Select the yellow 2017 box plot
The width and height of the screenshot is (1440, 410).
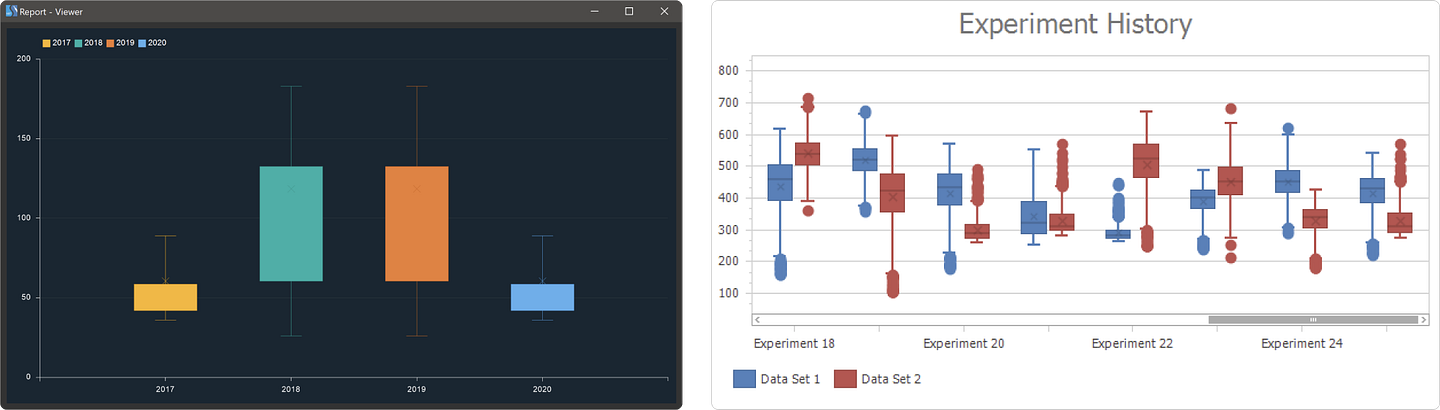165,297
